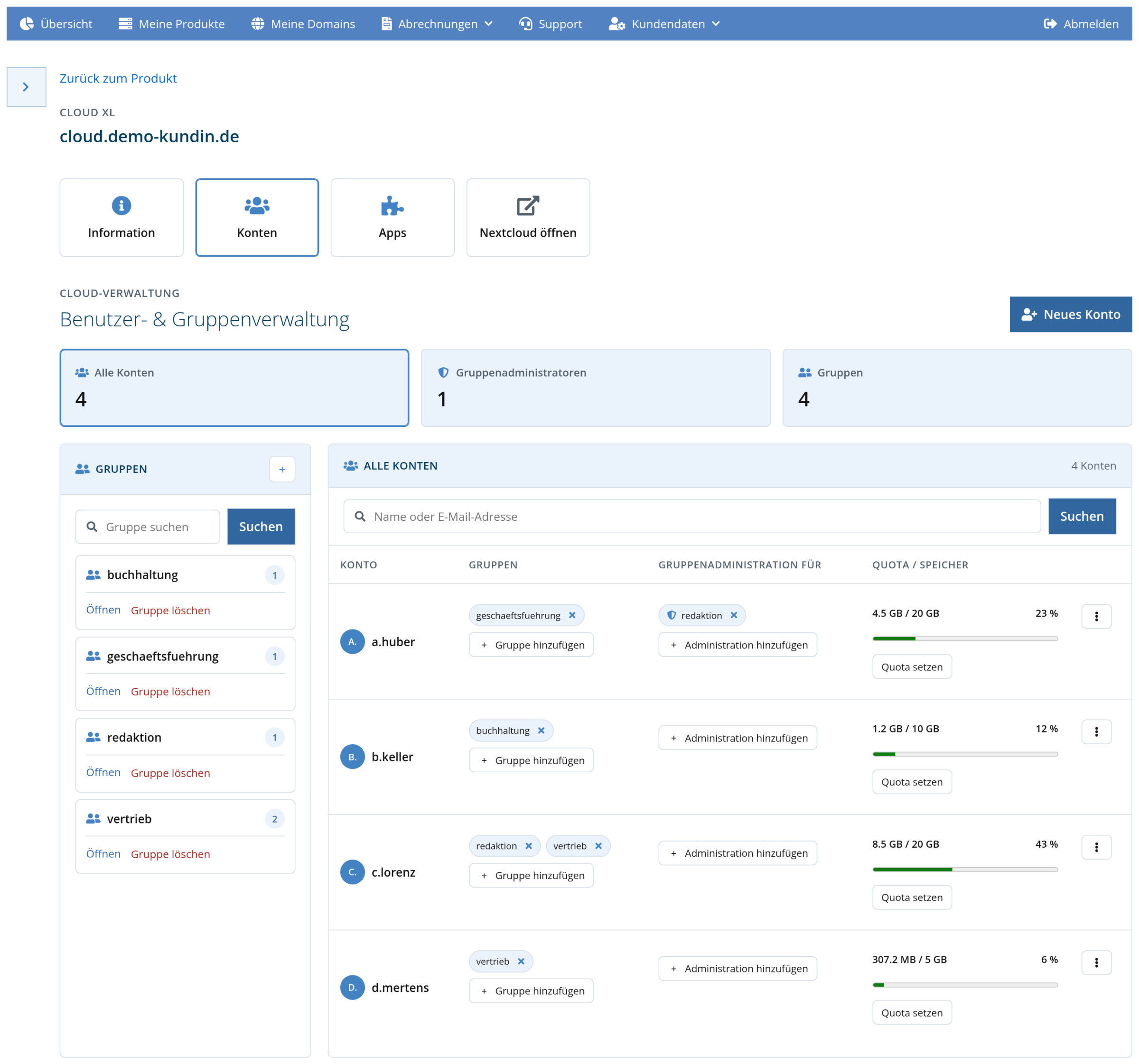Go to Übersicht in the top navigation

pos(56,23)
